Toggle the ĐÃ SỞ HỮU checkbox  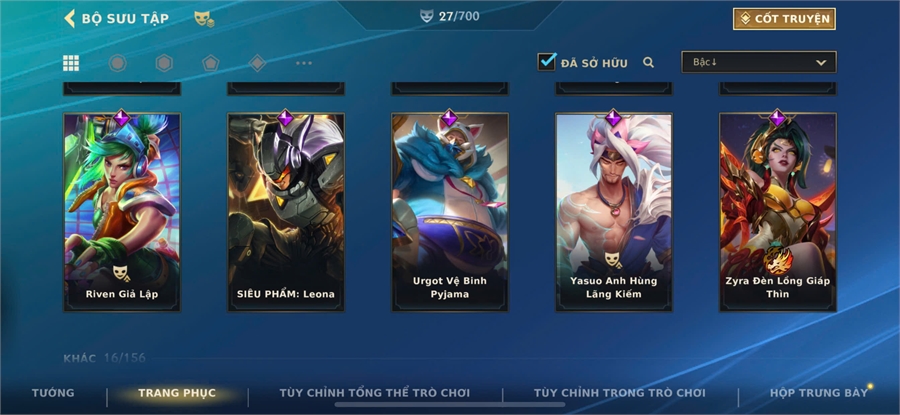[546, 61]
